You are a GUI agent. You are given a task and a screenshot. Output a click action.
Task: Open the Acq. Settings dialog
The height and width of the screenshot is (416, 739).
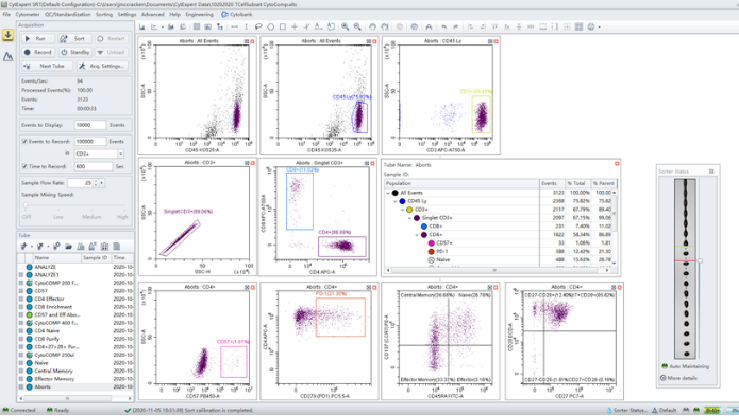tap(103, 66)
